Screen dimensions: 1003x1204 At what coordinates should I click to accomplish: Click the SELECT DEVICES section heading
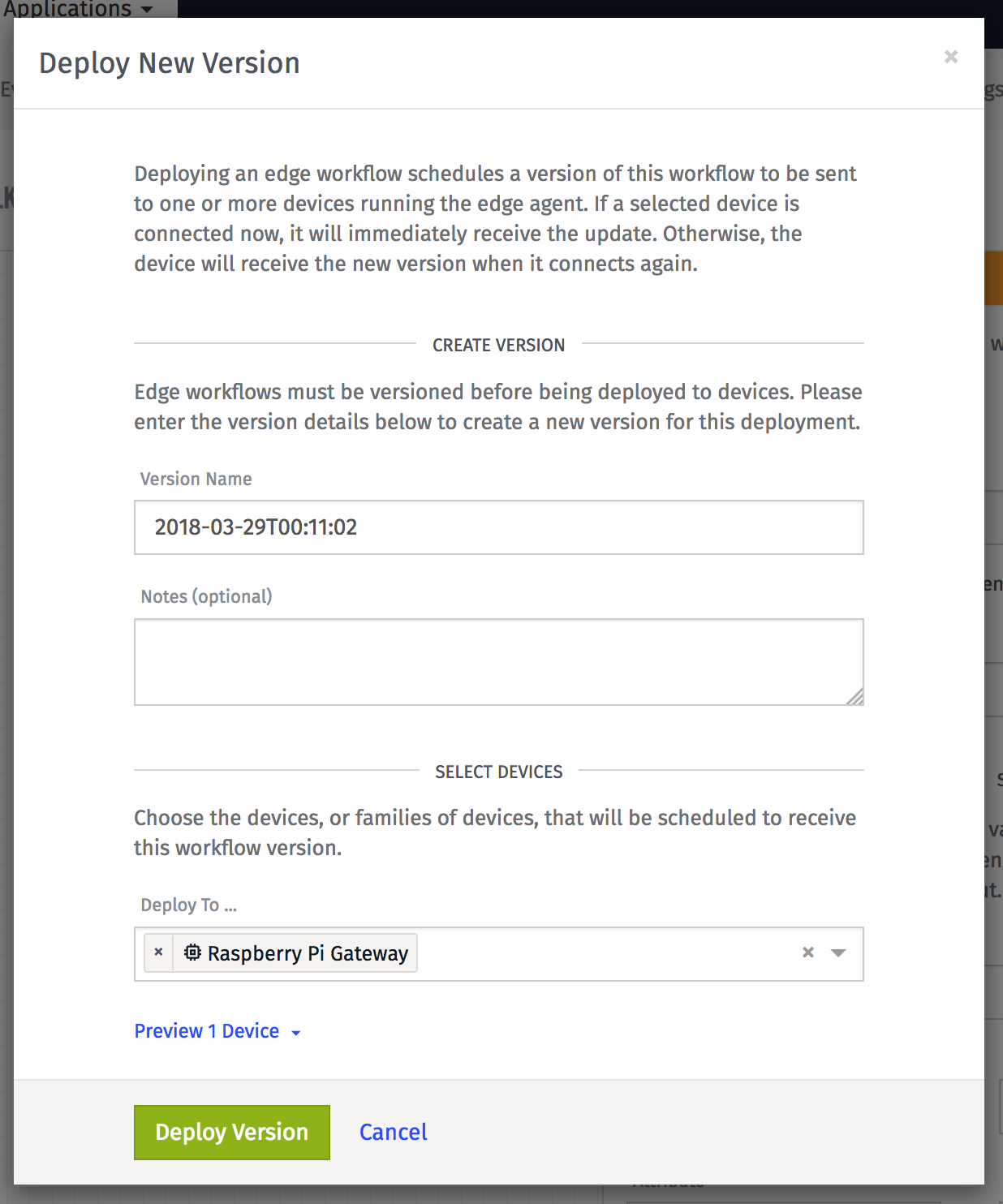click(498, 772)
